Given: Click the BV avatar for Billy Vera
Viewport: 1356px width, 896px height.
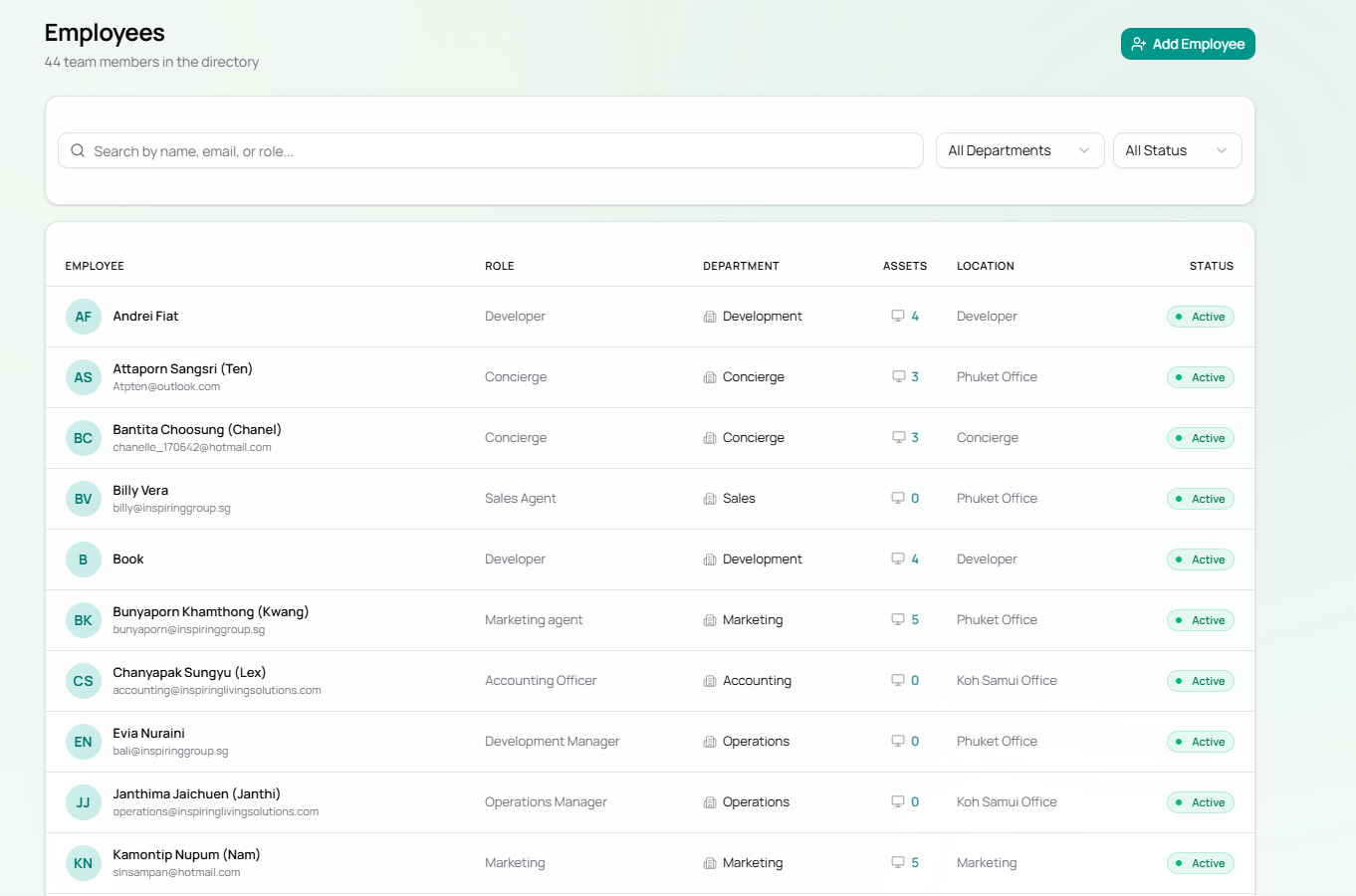Looking at the screenshot, I should 84,499.
